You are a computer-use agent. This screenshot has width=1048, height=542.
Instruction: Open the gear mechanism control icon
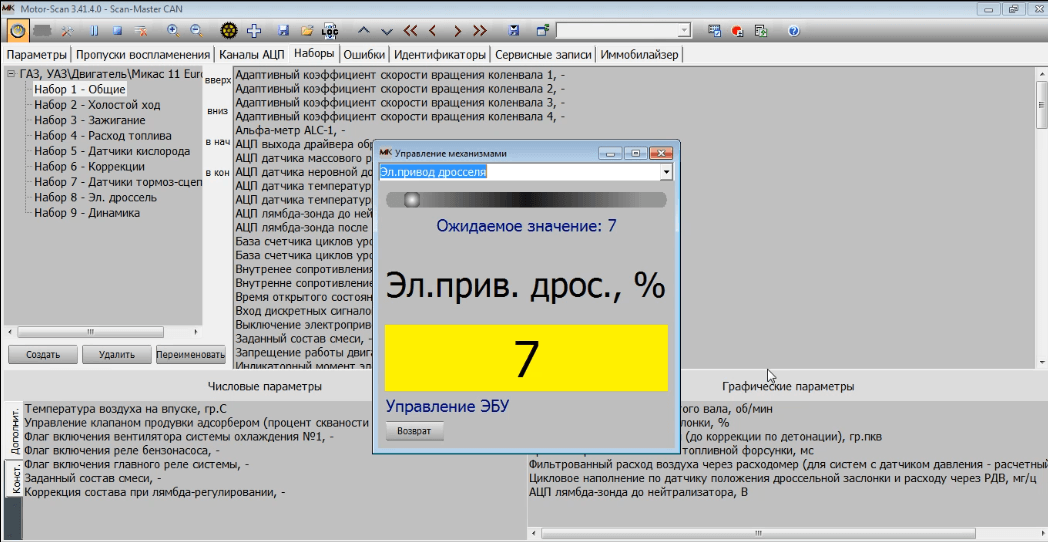tap(229, 31)
